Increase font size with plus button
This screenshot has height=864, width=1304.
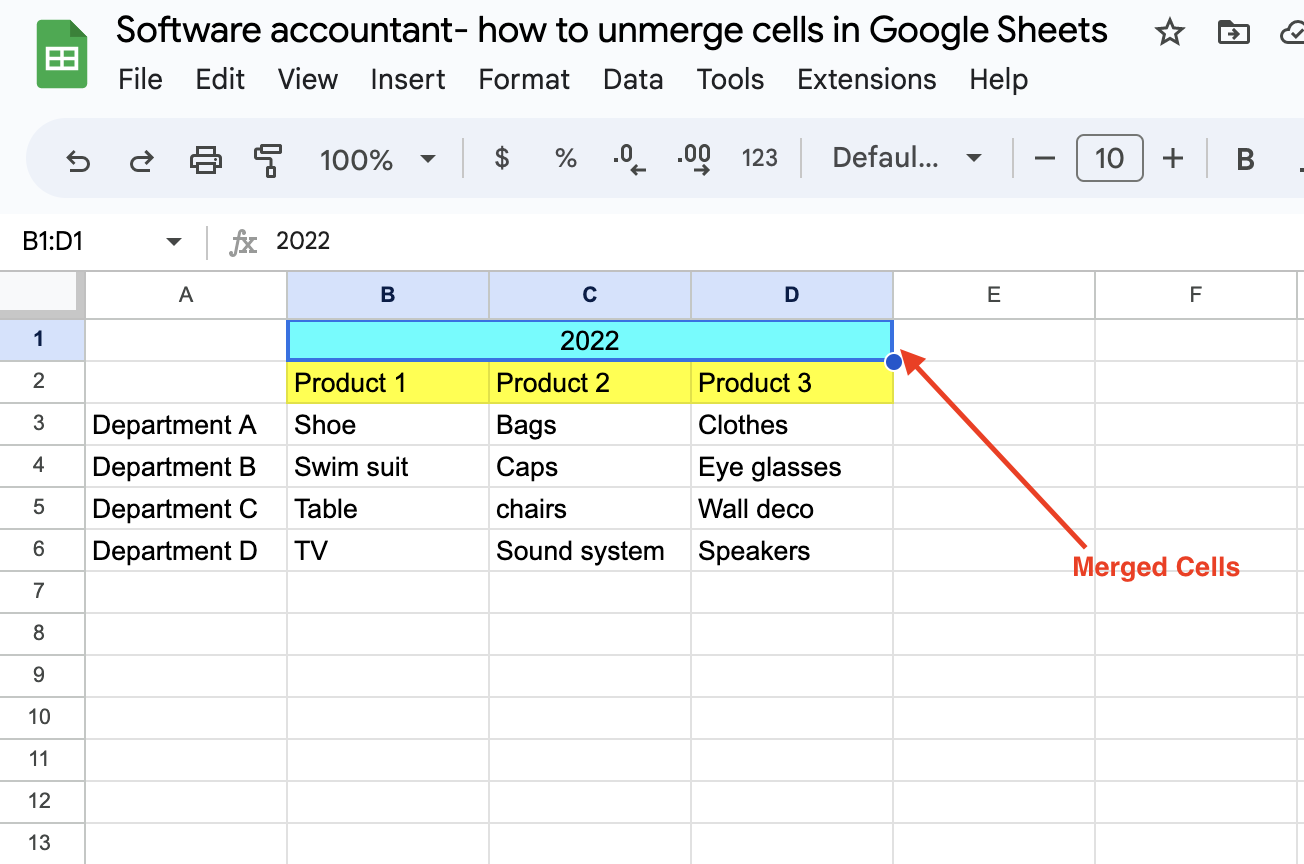pyautogui.click(x=1173, y=158)
